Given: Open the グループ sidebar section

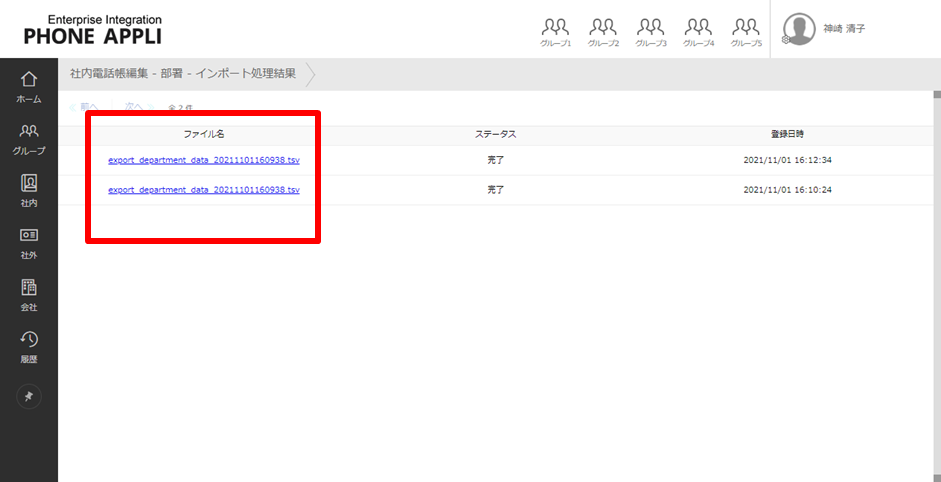Looking at the screenshot, I should [29, 138].
